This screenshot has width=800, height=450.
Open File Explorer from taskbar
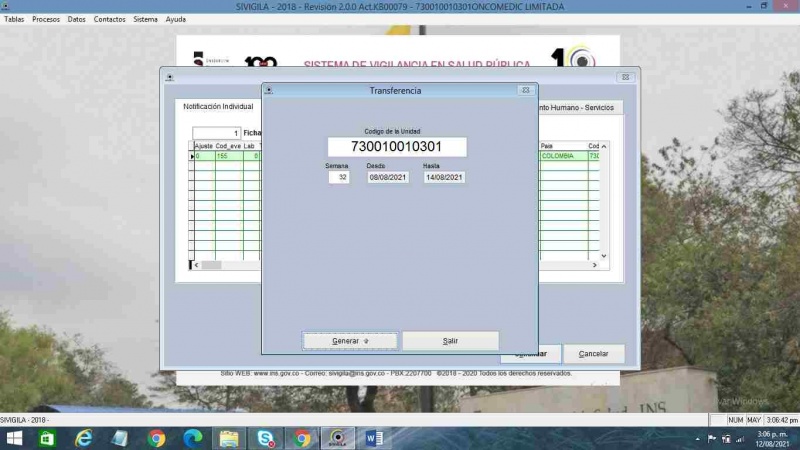click(x=229, y=438)
